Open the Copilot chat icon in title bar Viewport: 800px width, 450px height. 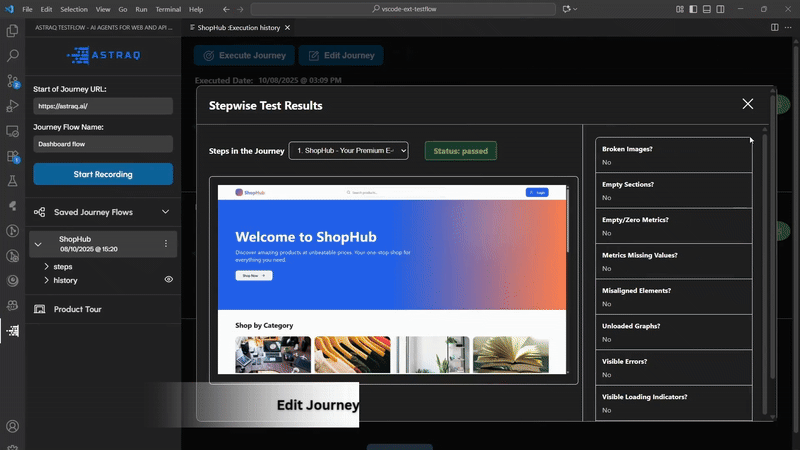click(566, 9)
